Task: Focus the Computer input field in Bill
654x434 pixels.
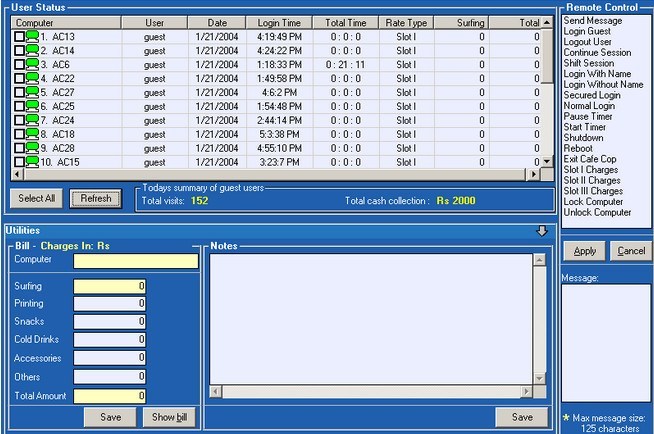Action: pyautogui.click(x=135, y=261)
